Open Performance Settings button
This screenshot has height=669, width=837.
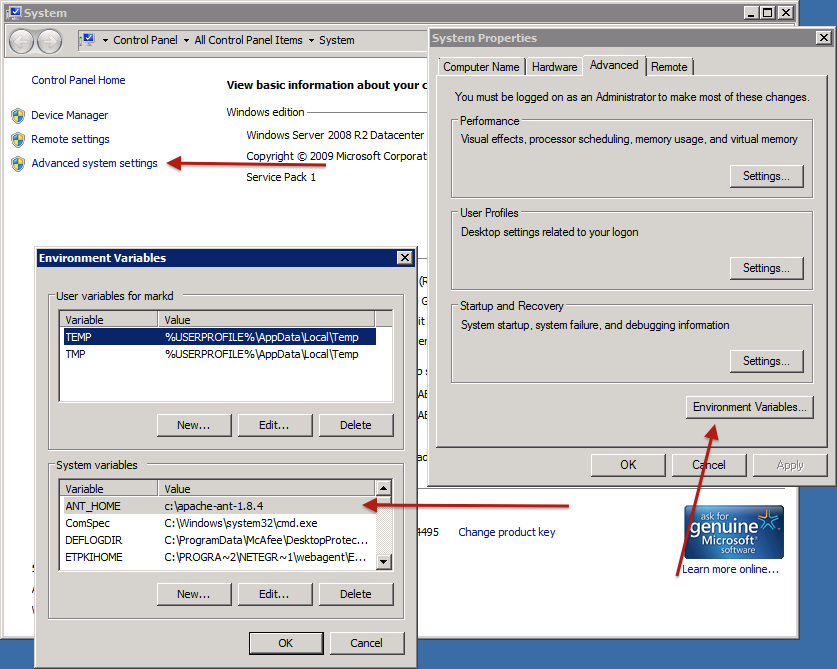pos(766,176)
